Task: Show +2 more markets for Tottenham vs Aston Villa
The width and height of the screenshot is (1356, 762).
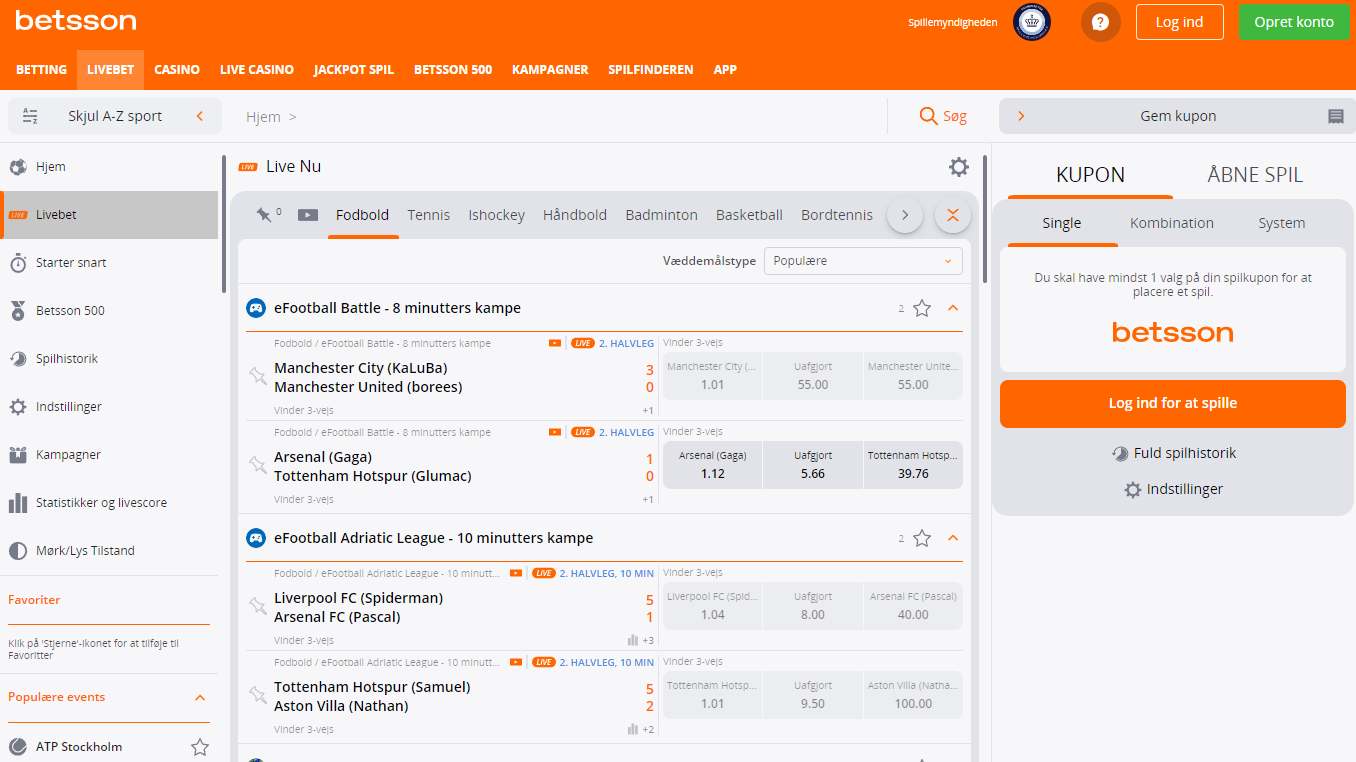Action: click(x=648, y=729)
